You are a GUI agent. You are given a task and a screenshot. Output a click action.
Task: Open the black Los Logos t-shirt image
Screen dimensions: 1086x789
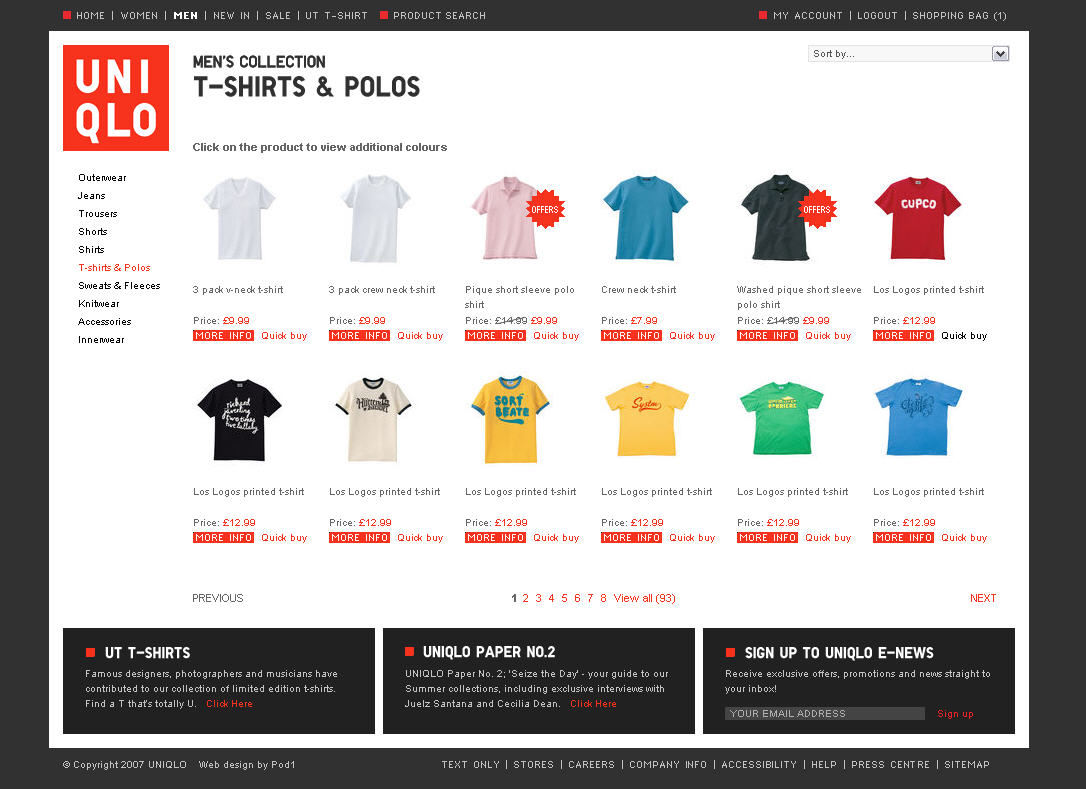239,420
